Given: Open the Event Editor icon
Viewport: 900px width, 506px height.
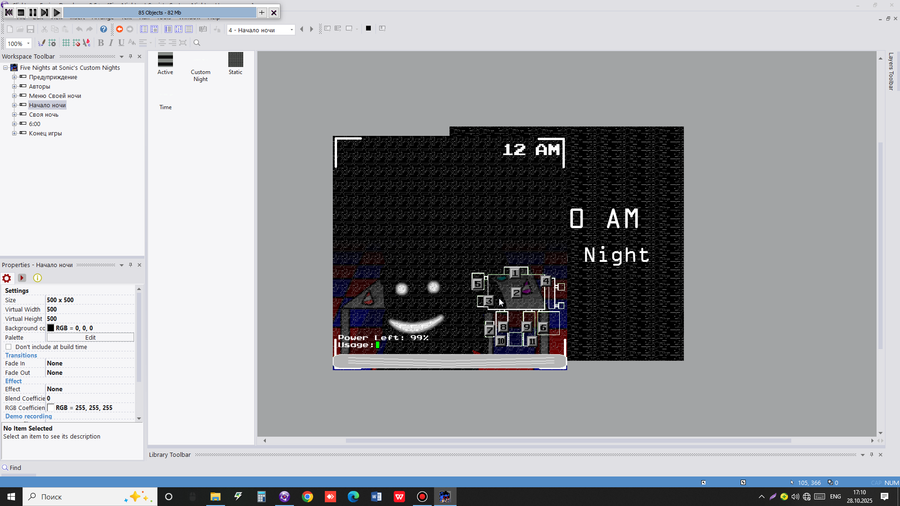Looking at the screenshot, I should [x=168, y=29].
